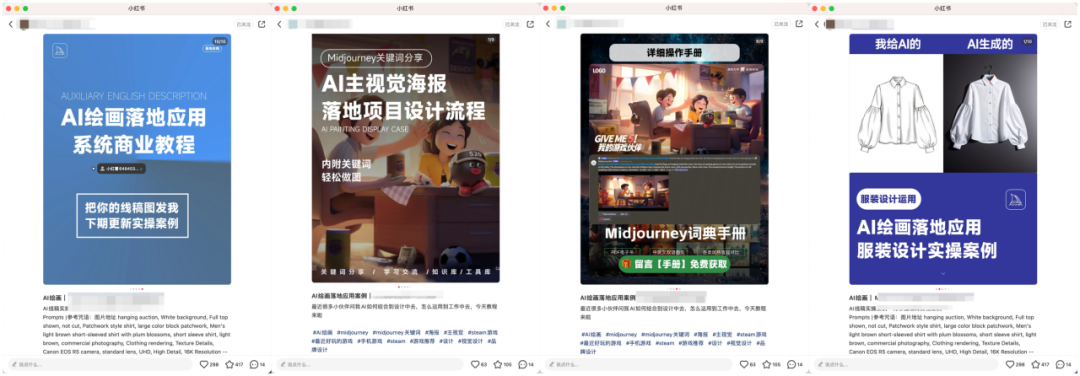The width and height of the screenshot is (1080, 376).
Task: Favorite the 服装设计实操案例 post with star icon
Action: click(1035, 364)
